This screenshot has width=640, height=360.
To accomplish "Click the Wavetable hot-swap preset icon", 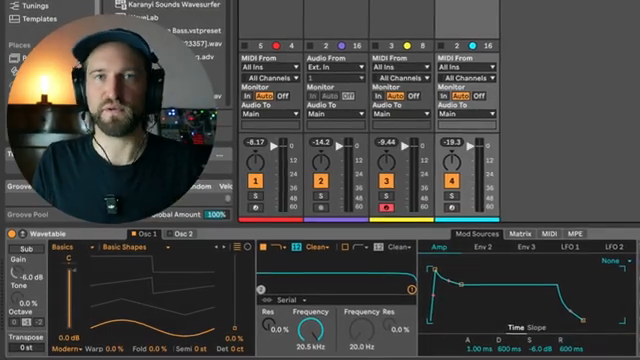I will click(22, 234).
